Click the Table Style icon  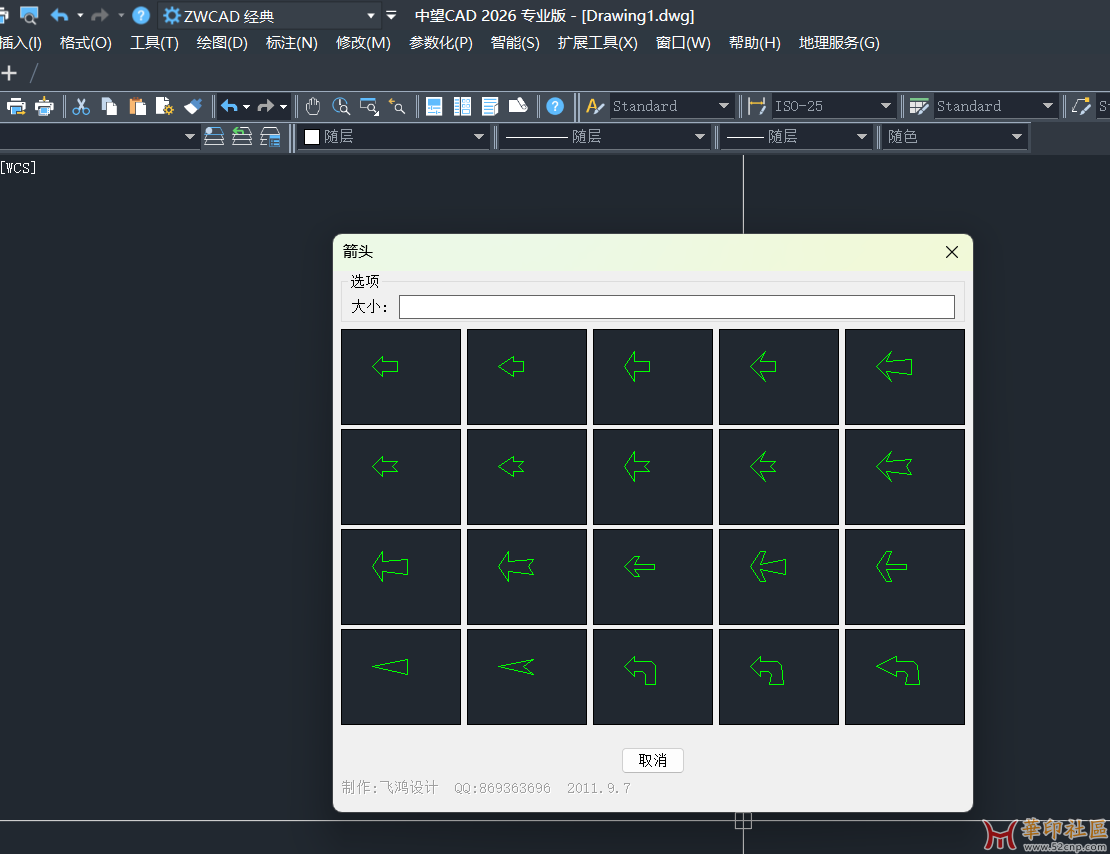[x=919, y=106]
